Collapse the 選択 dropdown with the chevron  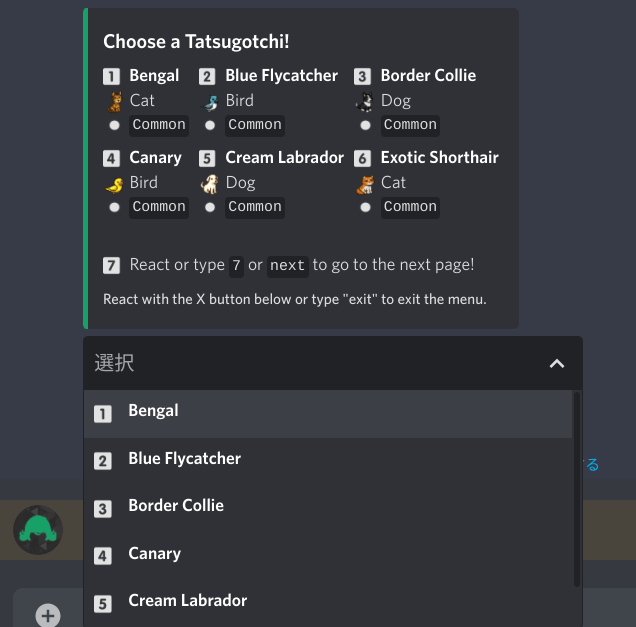pos(557,363)
